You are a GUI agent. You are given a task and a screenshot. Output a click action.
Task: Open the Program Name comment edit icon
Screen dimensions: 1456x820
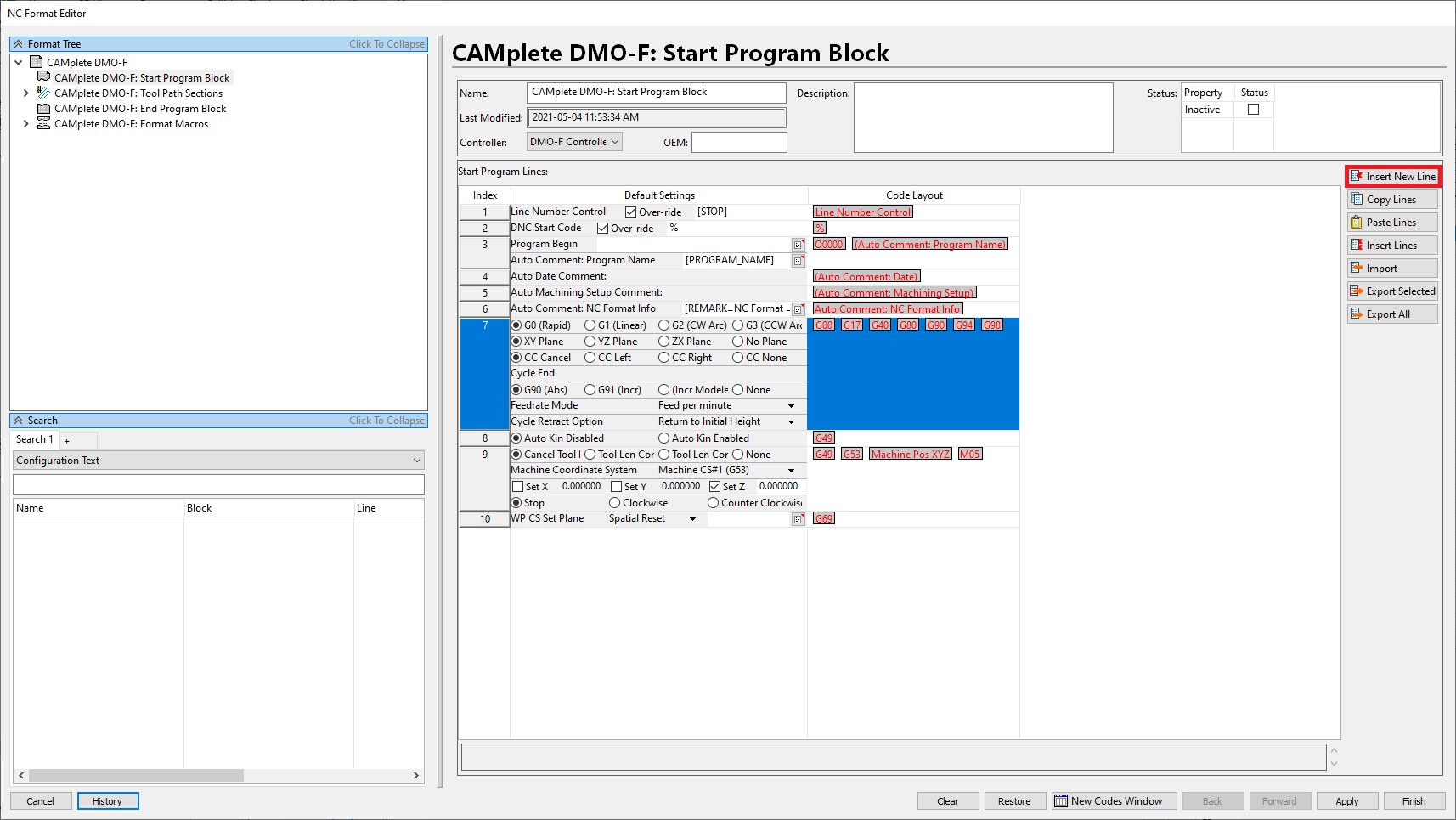click(x=799, y=261)
